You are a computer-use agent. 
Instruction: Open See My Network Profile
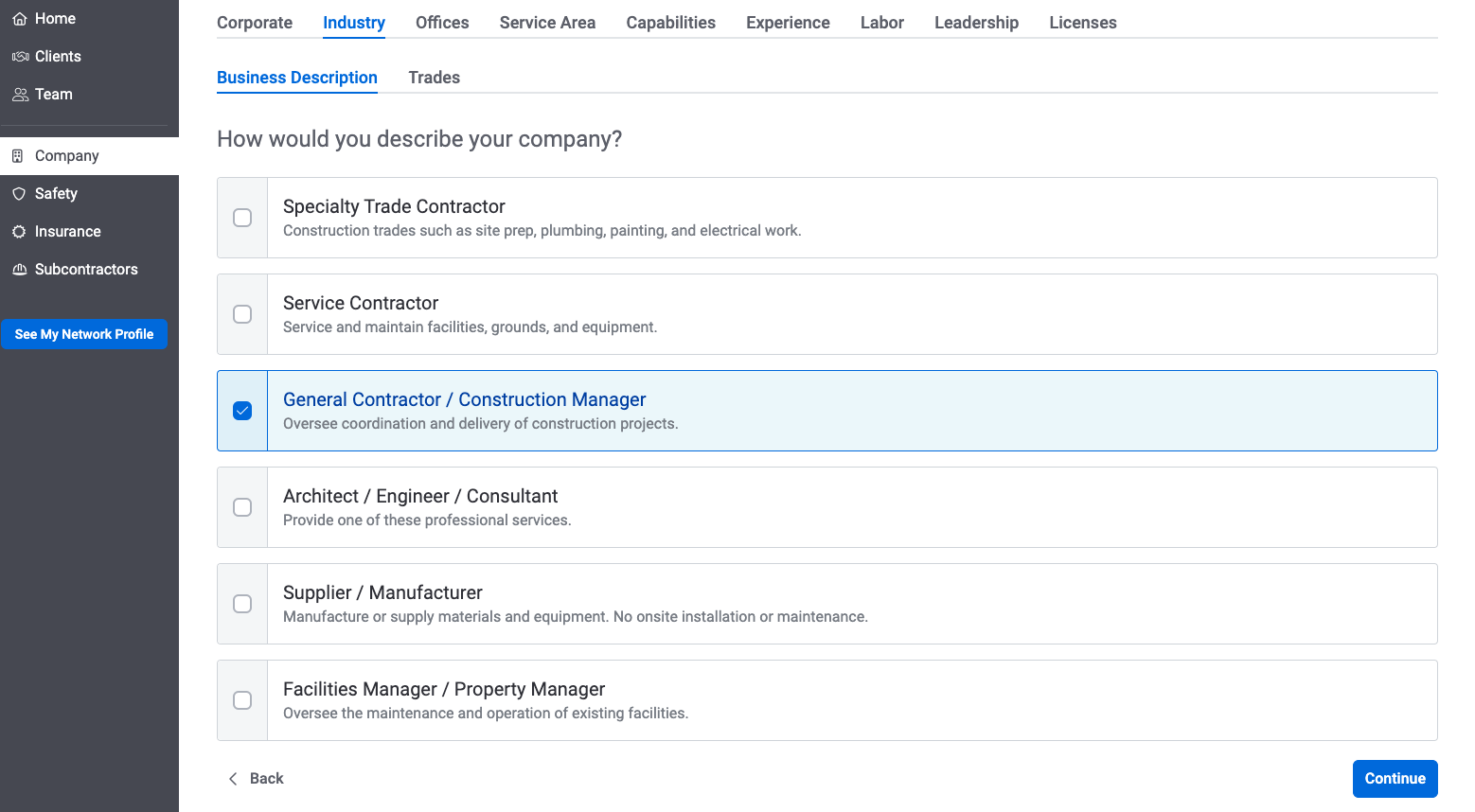pyautogui.click(x=84, y=334)
